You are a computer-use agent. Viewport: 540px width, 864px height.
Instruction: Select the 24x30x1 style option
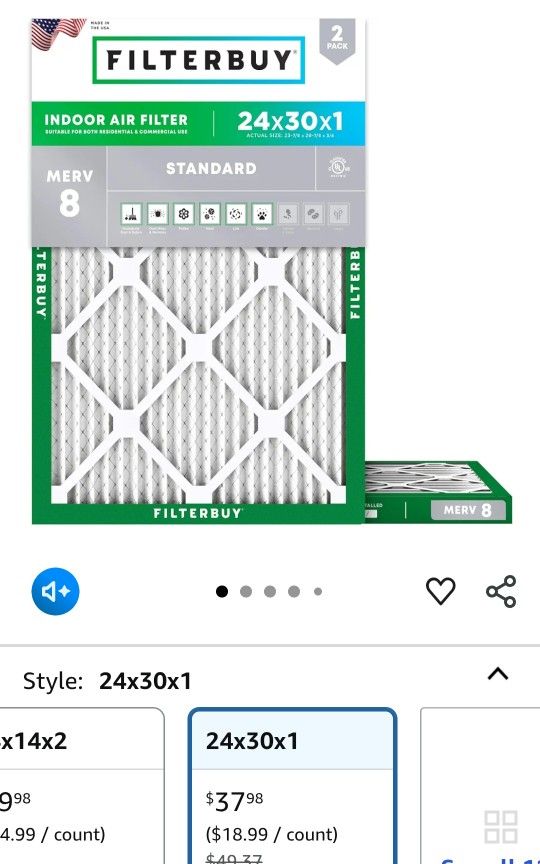[x=293, y=786]
